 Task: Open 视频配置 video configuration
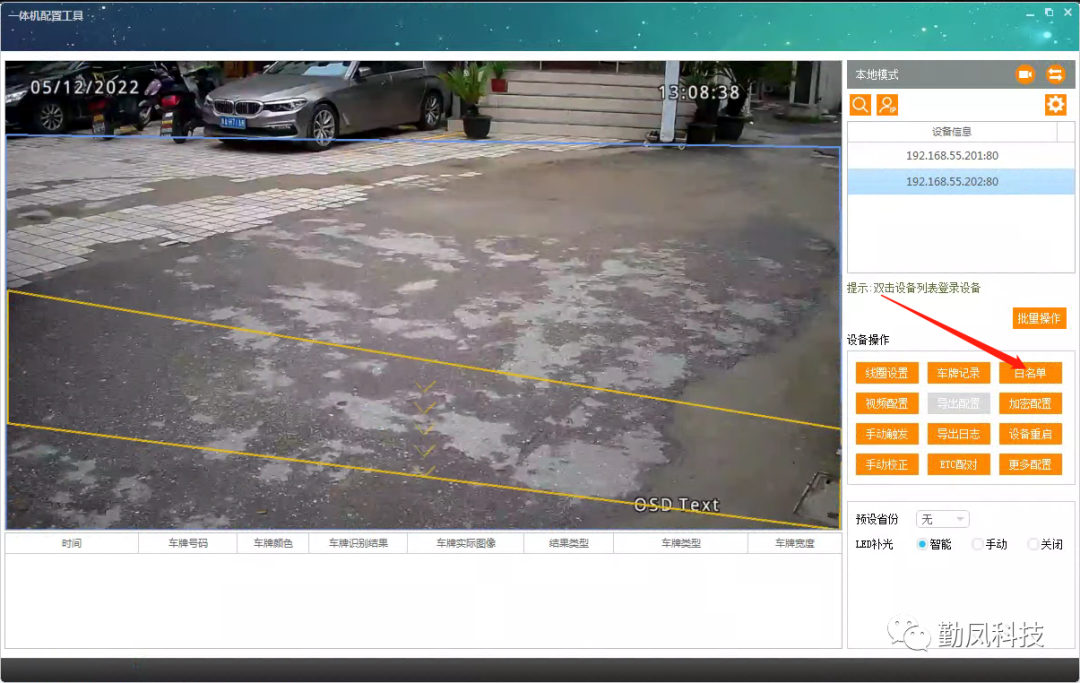(887, 403)
